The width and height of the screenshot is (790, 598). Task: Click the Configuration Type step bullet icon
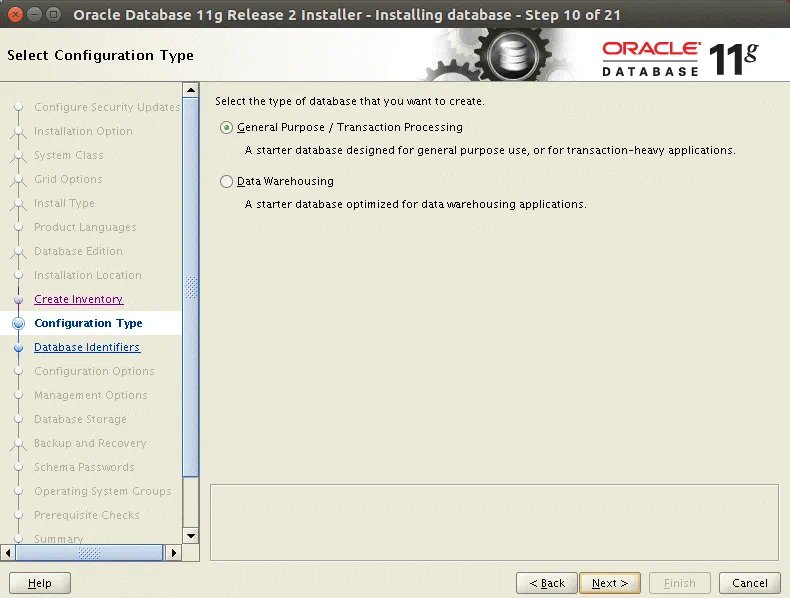[x=17, y=324]
